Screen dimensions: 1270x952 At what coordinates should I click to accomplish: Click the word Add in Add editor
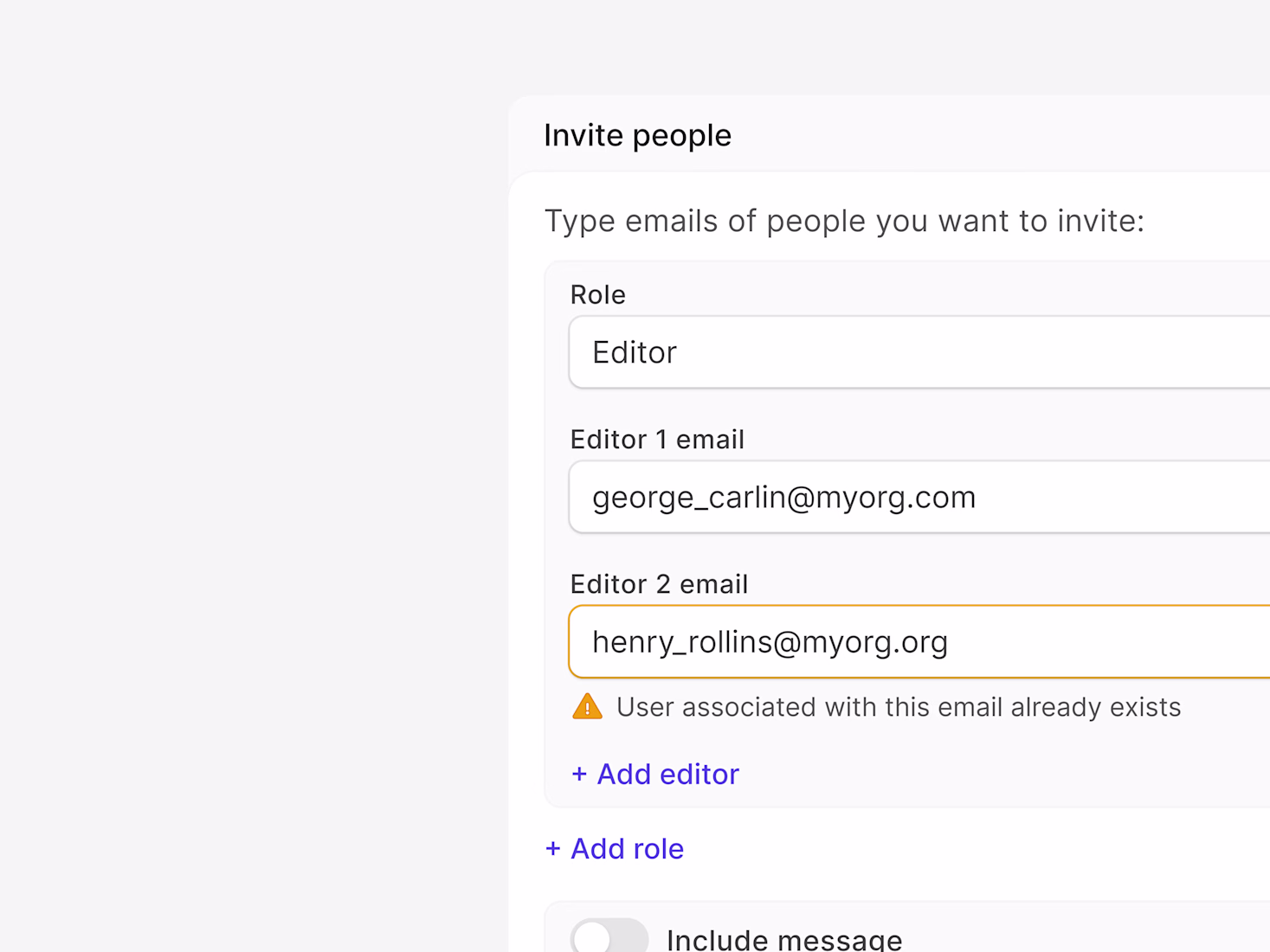[x=623, y=775]
